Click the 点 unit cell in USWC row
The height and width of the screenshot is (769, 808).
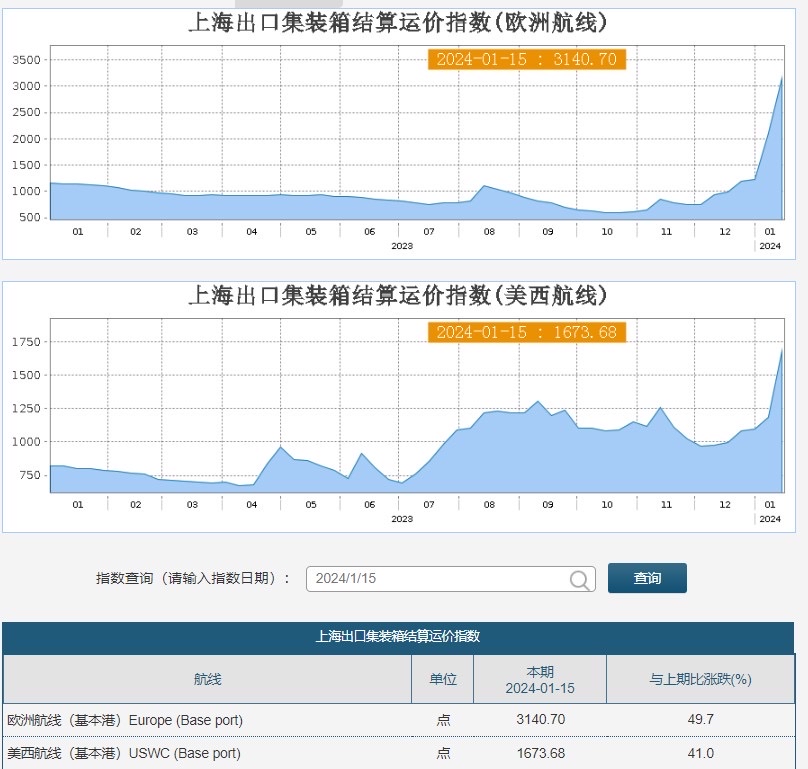click(x=443, y=753)
